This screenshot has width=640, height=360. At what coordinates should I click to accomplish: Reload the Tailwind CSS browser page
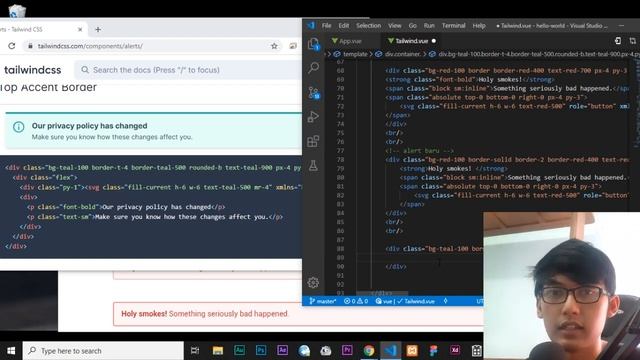click(x=11, y=46)
